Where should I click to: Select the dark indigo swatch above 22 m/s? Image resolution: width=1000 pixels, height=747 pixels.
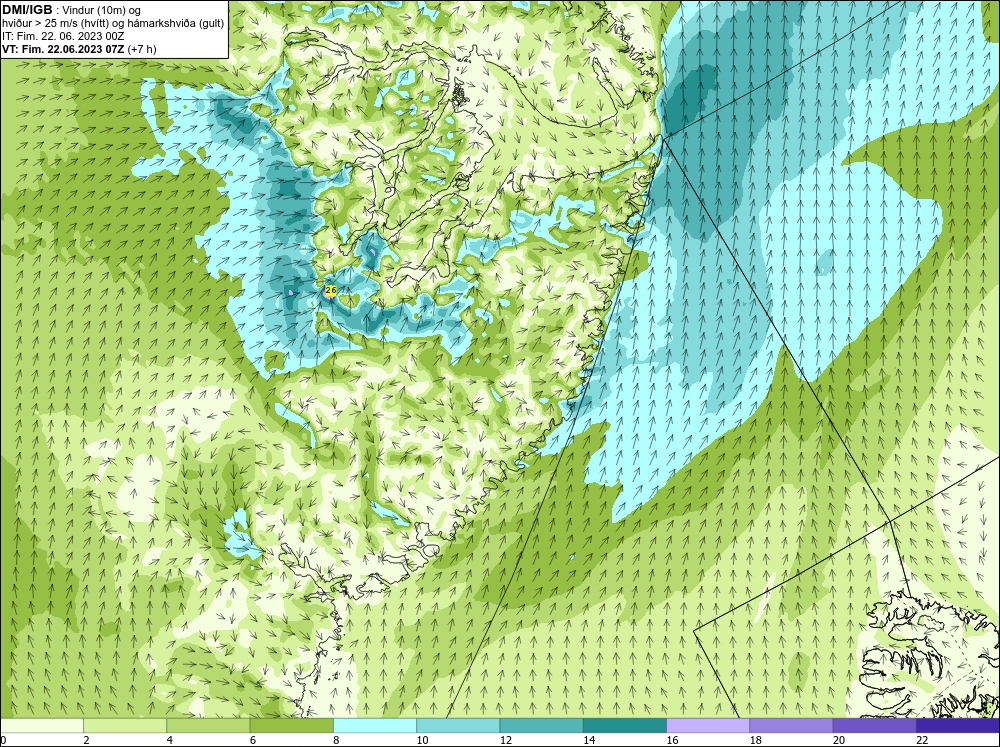pyautogui.click(x=958, y=725)
